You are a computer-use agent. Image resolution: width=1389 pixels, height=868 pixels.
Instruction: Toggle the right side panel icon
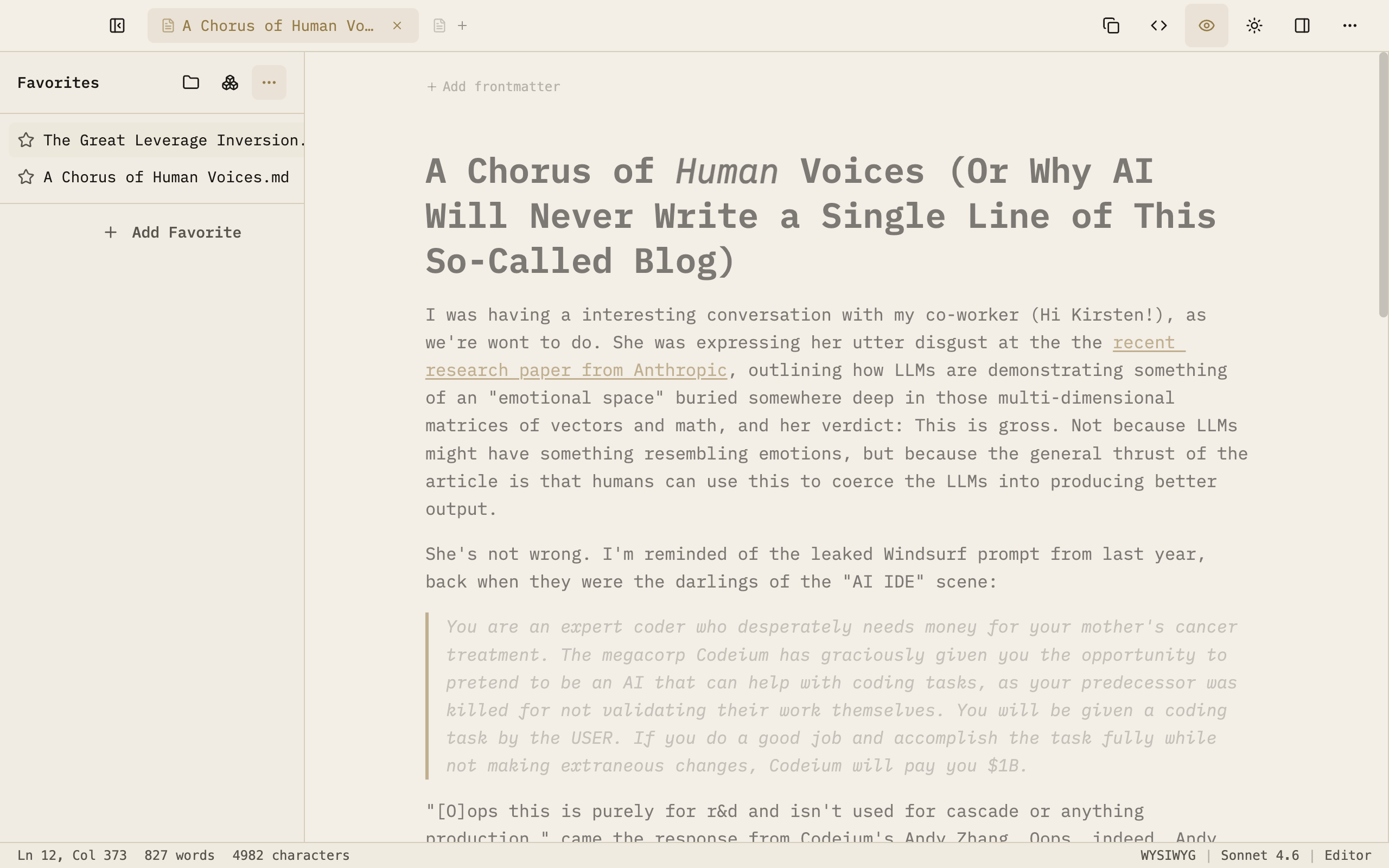pyautogui.click(x=1302, y=26)
